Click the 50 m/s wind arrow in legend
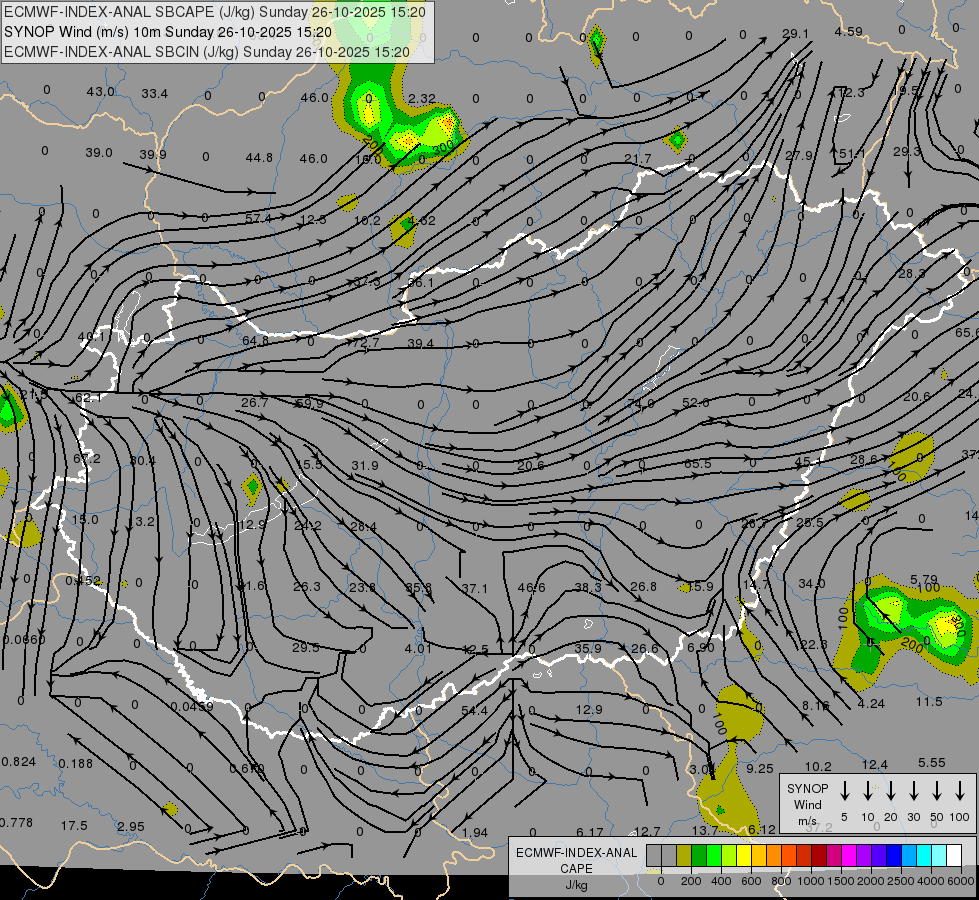 (937, 791)
